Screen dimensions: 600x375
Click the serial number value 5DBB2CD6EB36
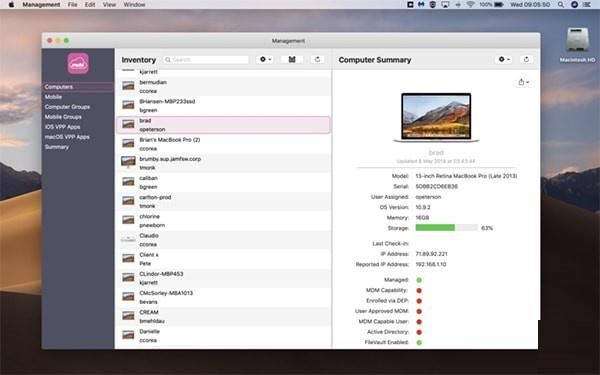pyautogui.click(x=436, y=186)
